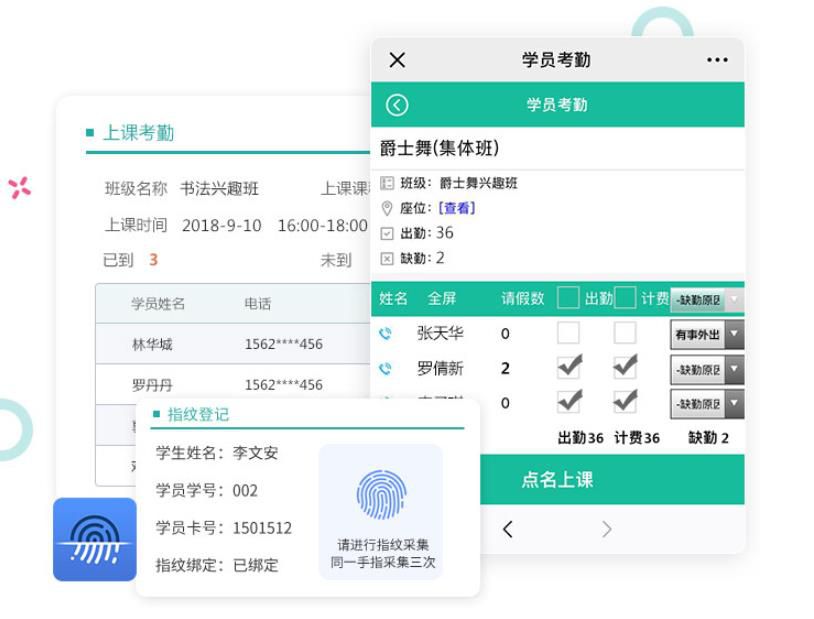Call 张天华 via phone icon
814x619 pixels.
click(385, 333)
